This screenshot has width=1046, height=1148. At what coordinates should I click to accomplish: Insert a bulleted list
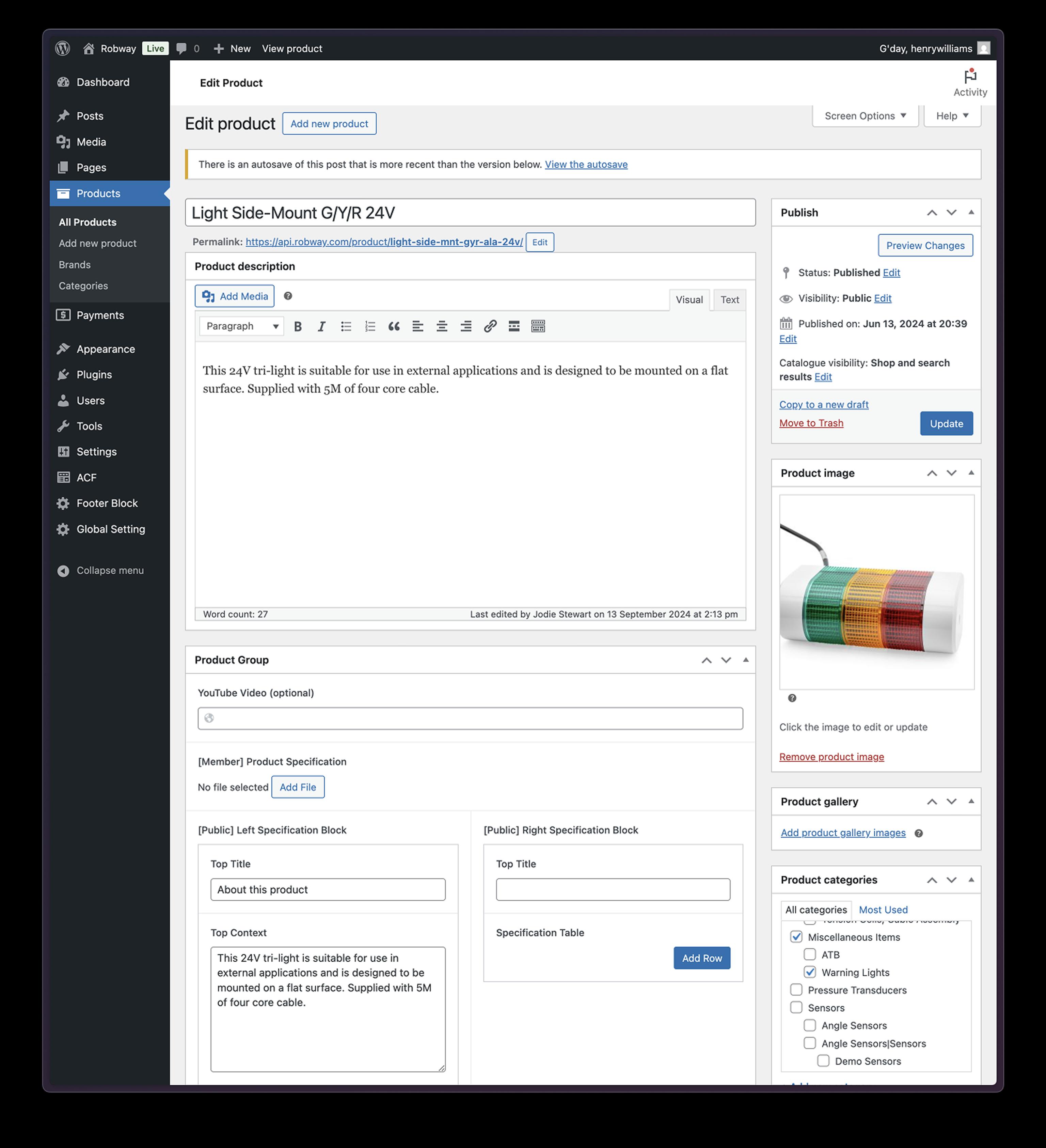click(x=346, y=326)
